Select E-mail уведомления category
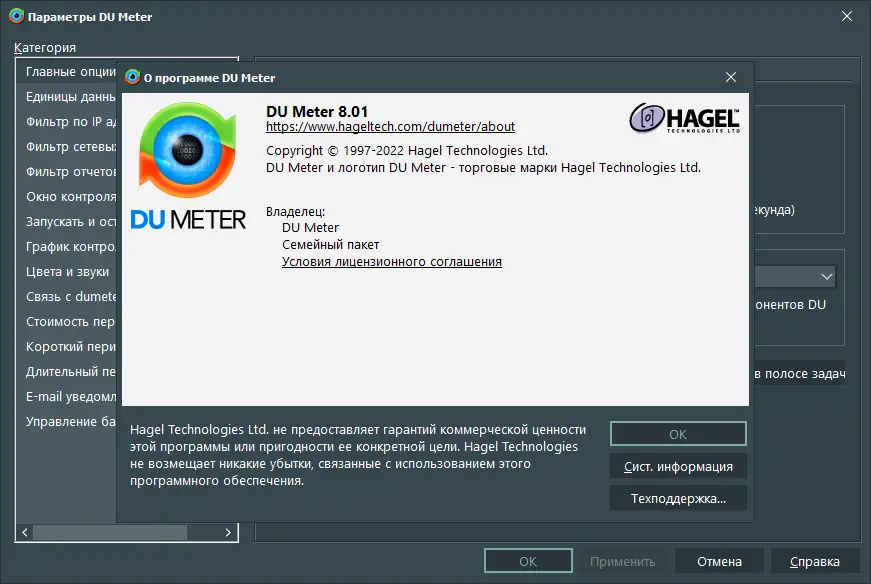871x584 pixels. click(x=67, y=397)
